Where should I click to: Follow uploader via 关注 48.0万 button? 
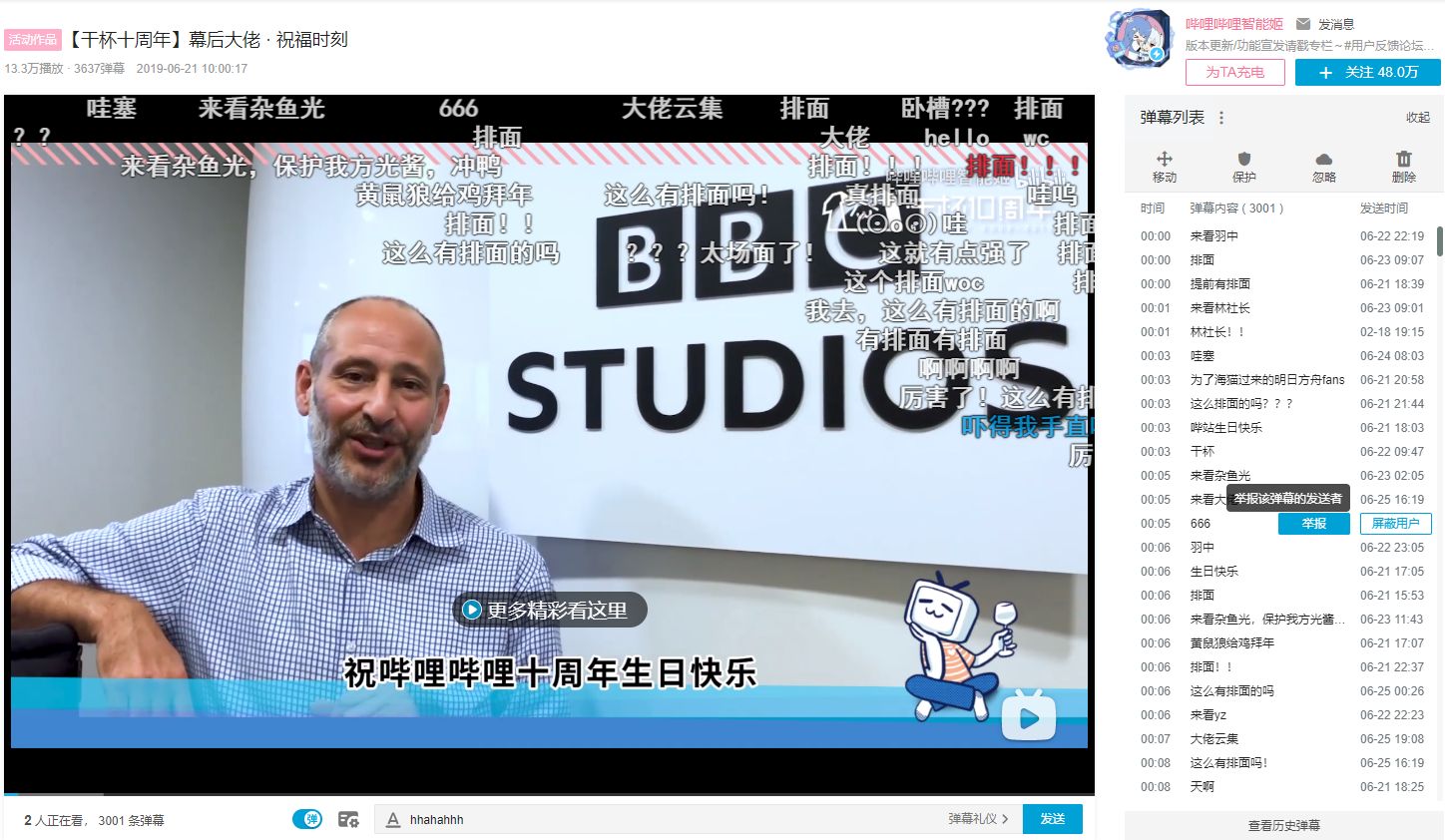pos(1367,72)
